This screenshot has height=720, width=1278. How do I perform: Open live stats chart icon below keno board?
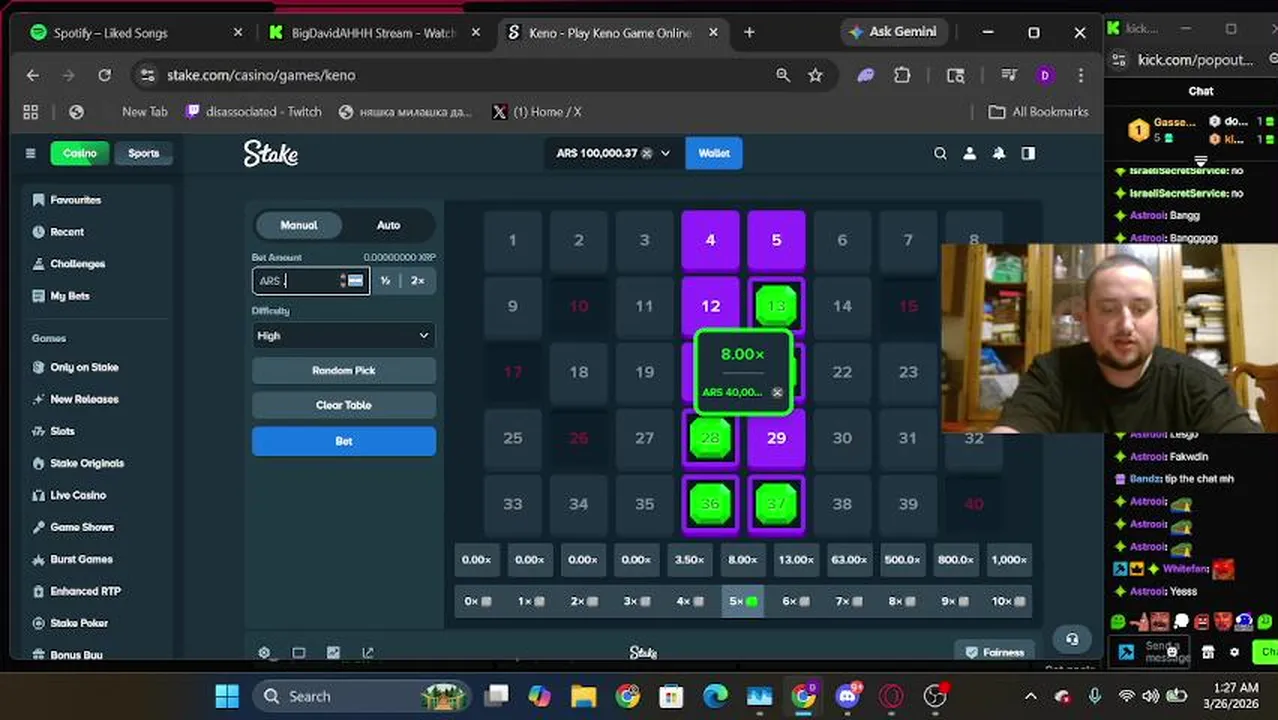click(333, 652)
